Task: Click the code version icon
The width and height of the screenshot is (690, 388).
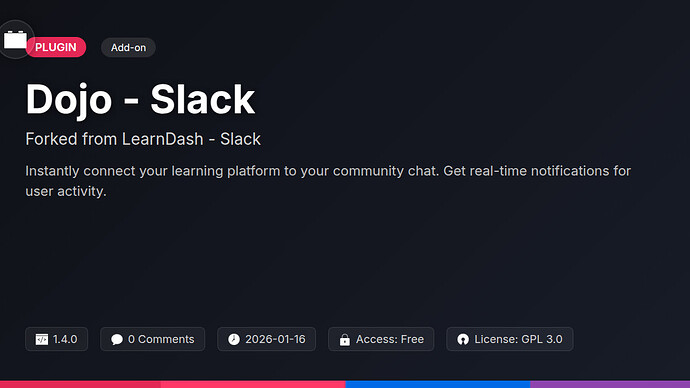Action: pos(42,339)
